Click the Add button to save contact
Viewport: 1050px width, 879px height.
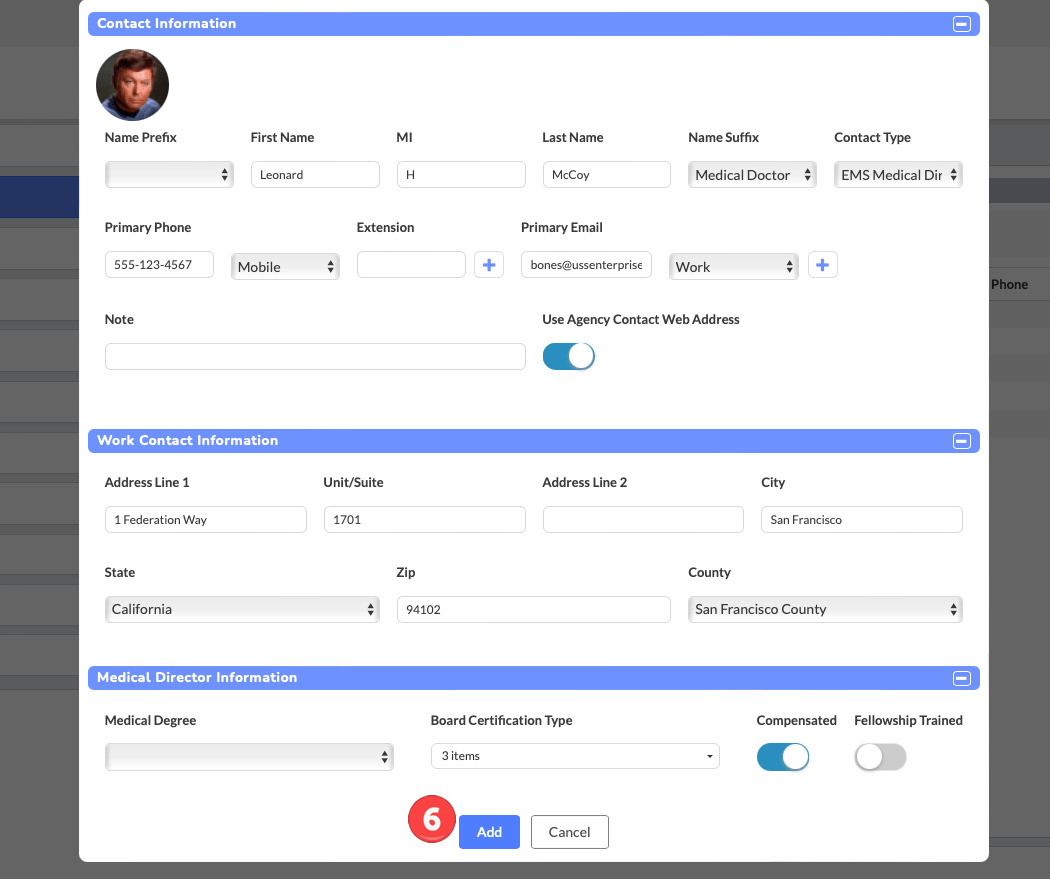(489, 831)
